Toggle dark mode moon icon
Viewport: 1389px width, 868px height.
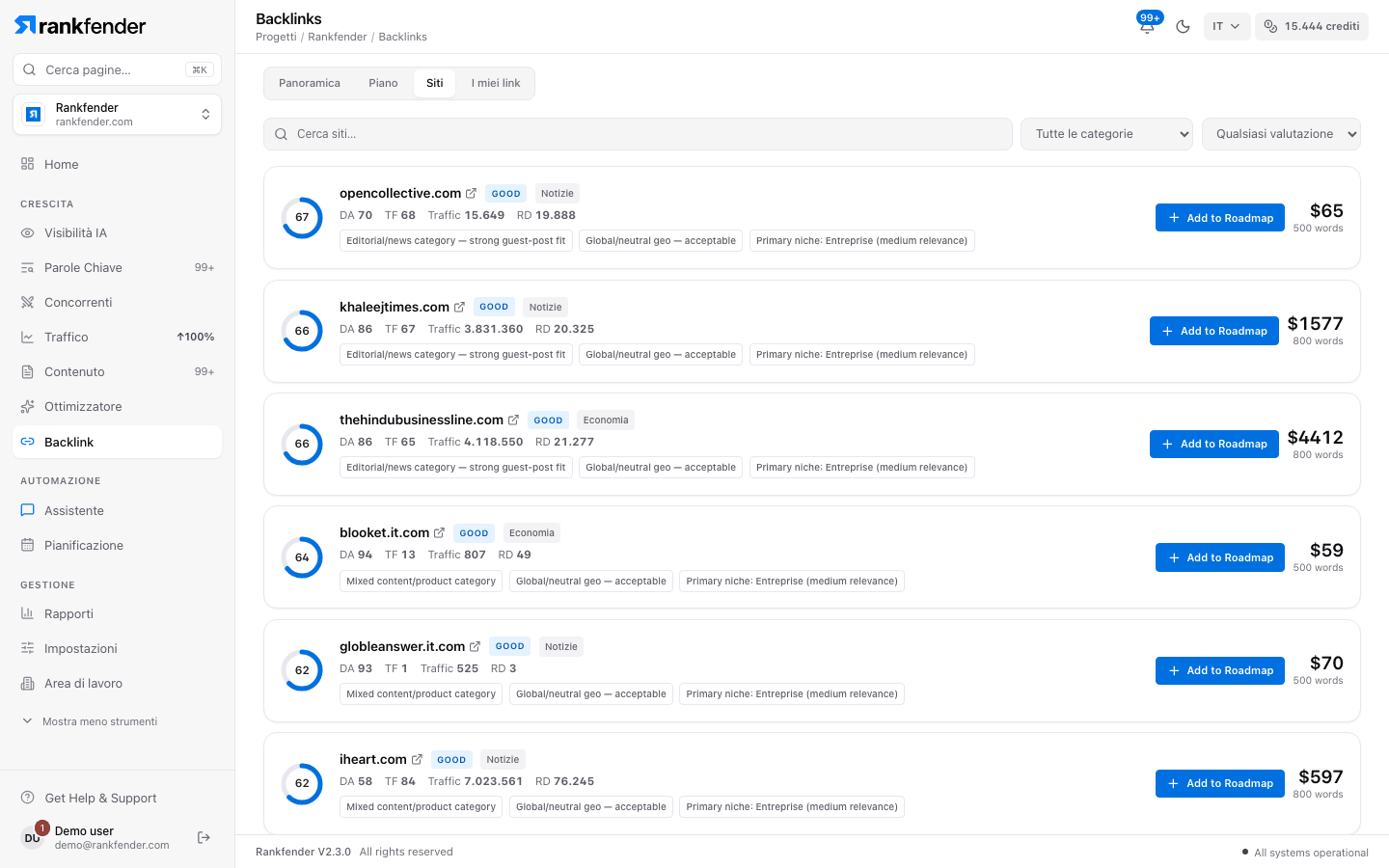point(1183,26)
